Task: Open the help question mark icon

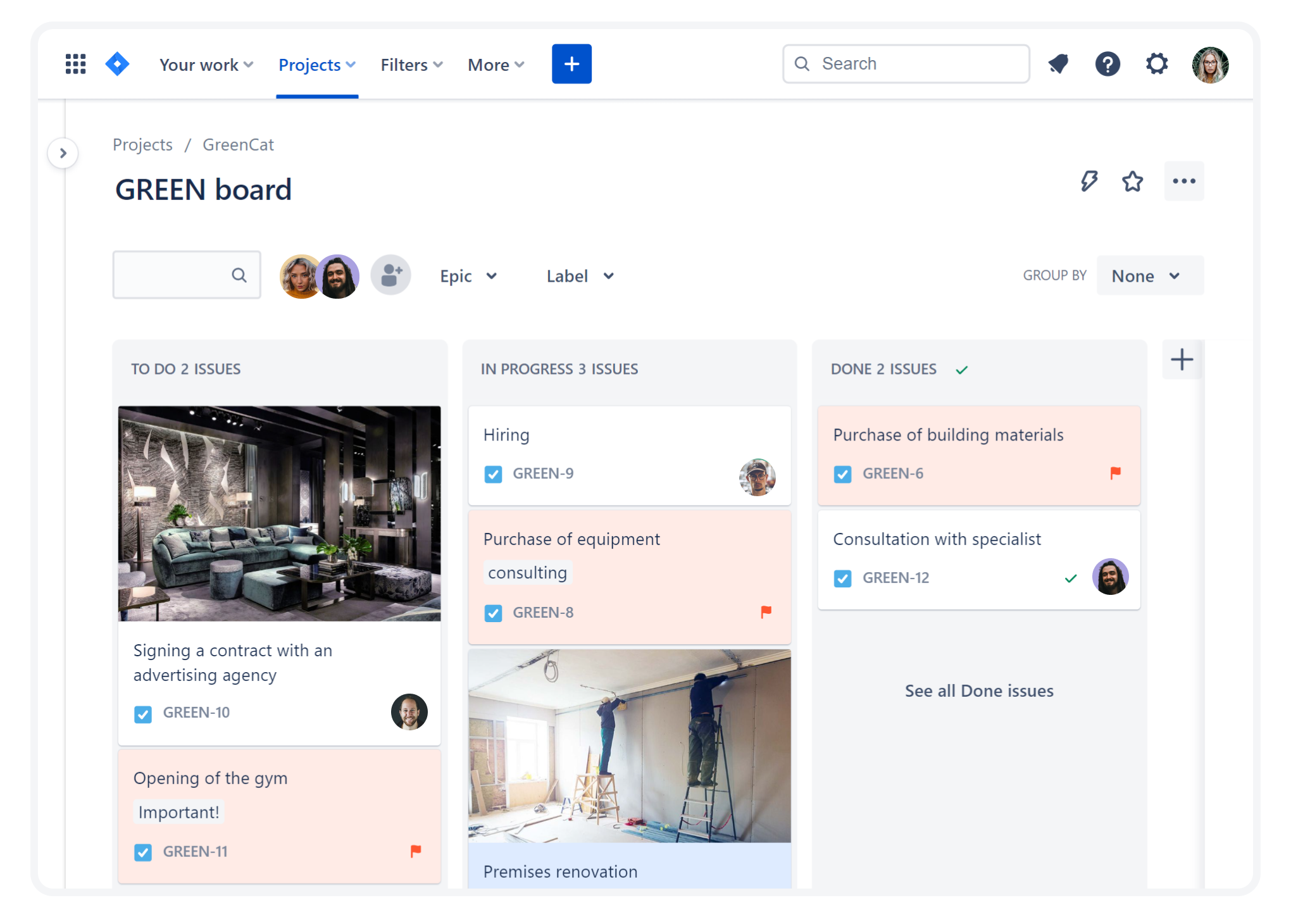Action: pos(1107,64)
